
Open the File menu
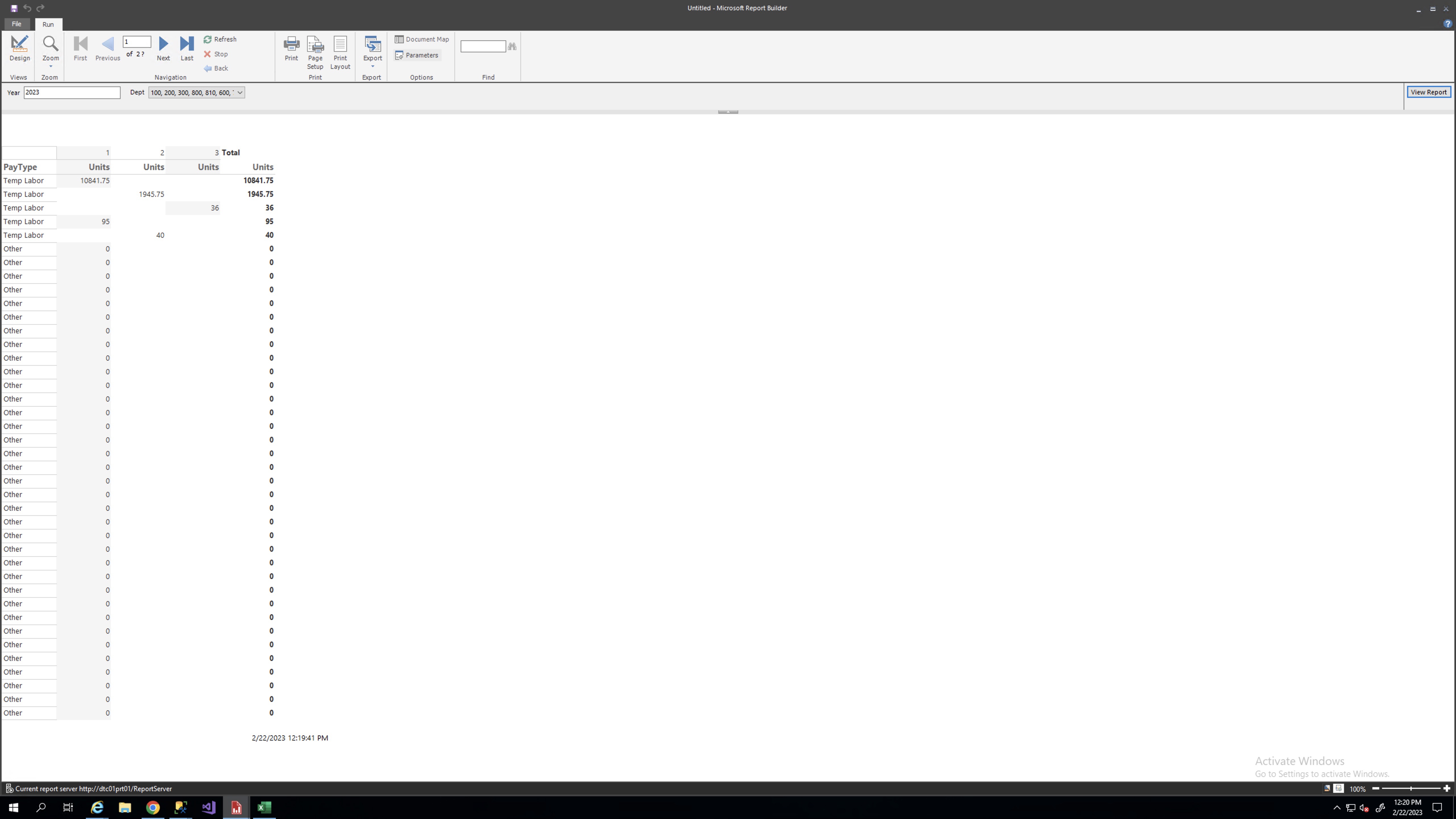[16, 24]
